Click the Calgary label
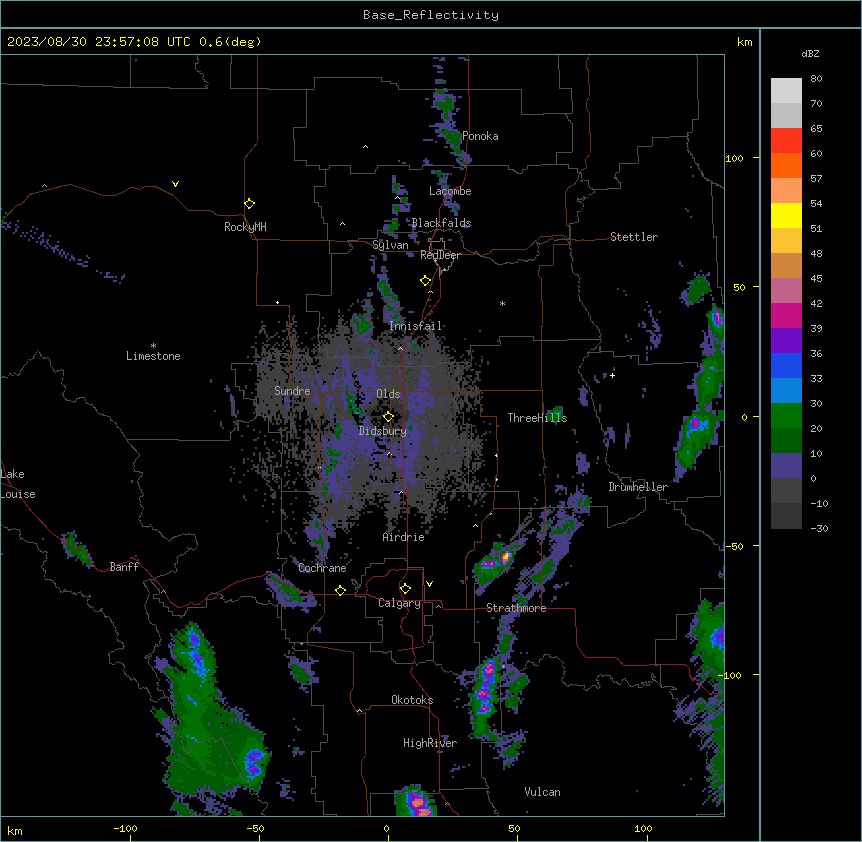 tap(399, 603)
